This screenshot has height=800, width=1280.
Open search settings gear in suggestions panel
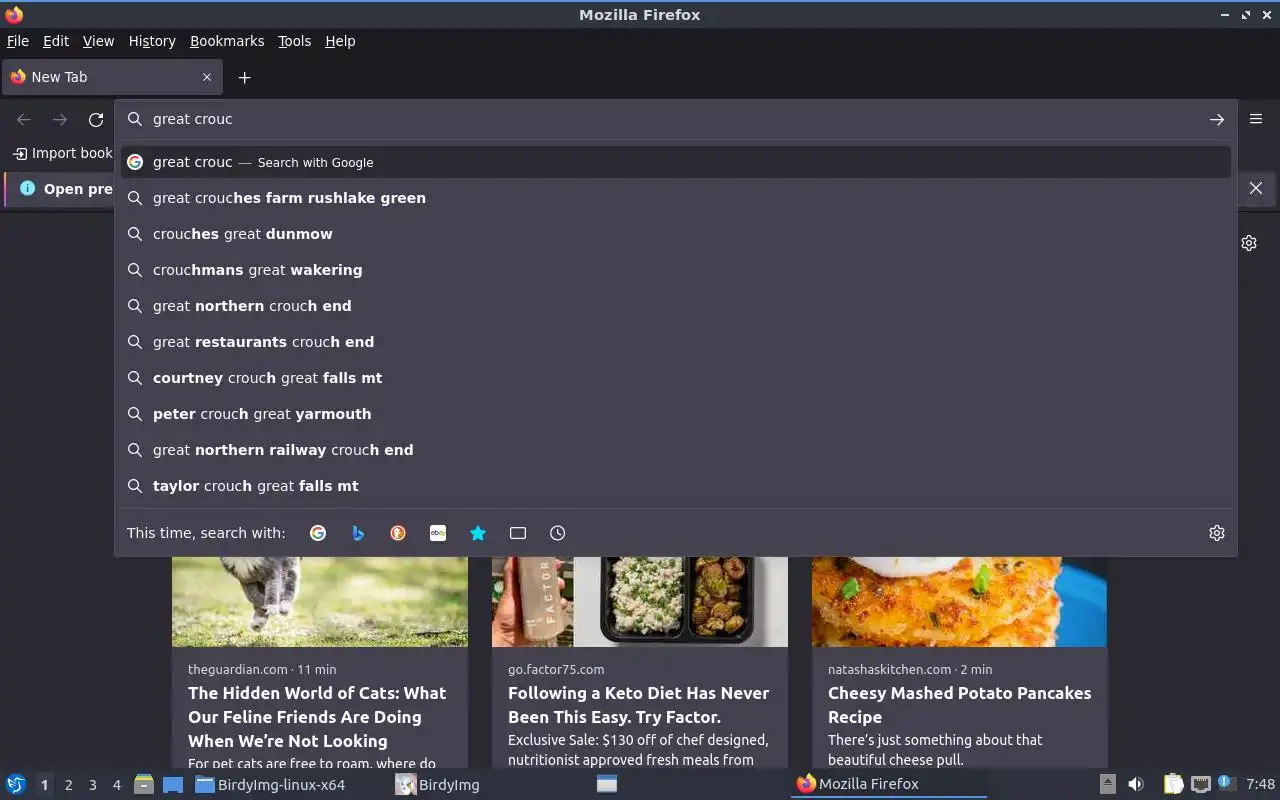pyautogui.click(x=1217, y=533)
